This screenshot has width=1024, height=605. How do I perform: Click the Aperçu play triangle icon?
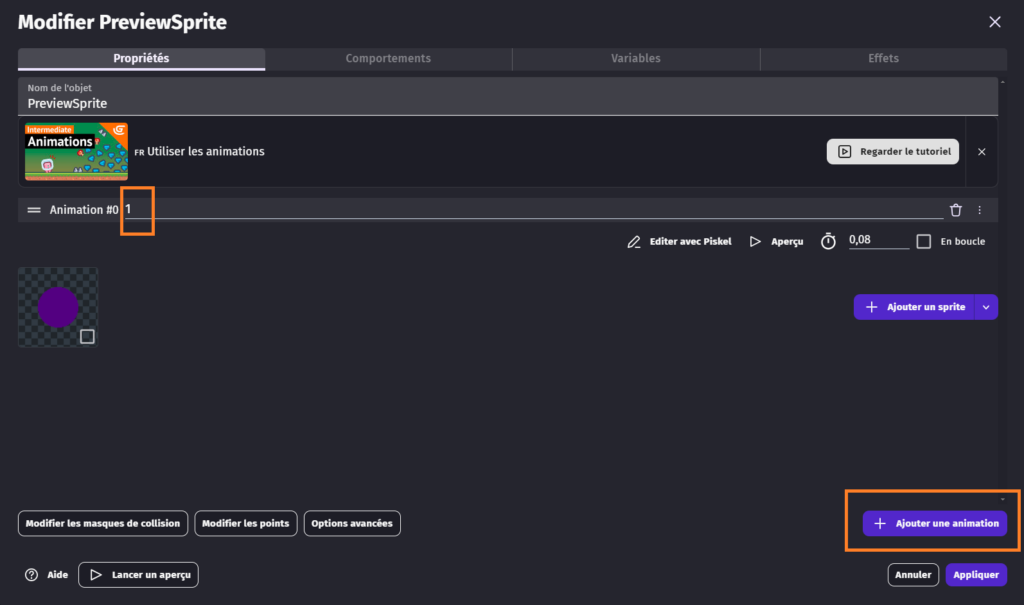(x=756, y=242)
